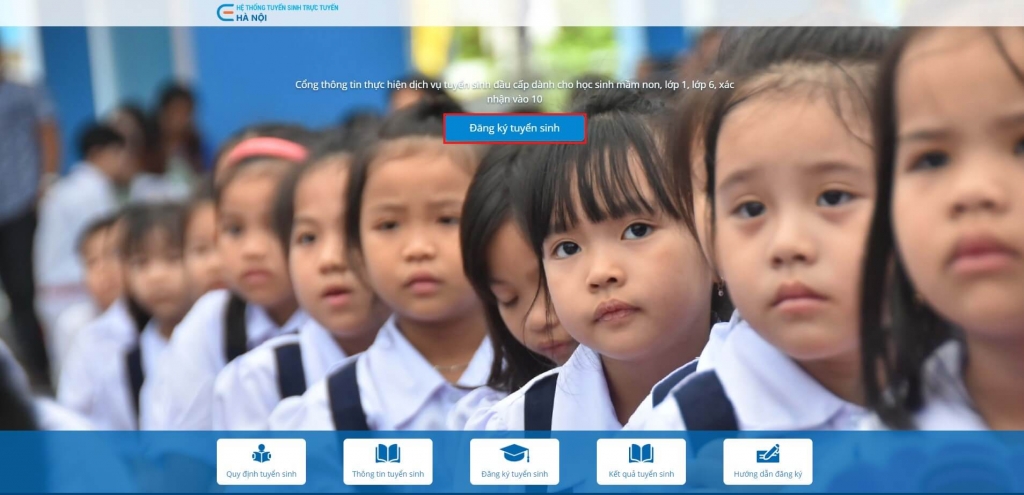Screen dimensions: 1024x495
Task: Click the Hà Nội portal logo icon
Action: (224, 12)
